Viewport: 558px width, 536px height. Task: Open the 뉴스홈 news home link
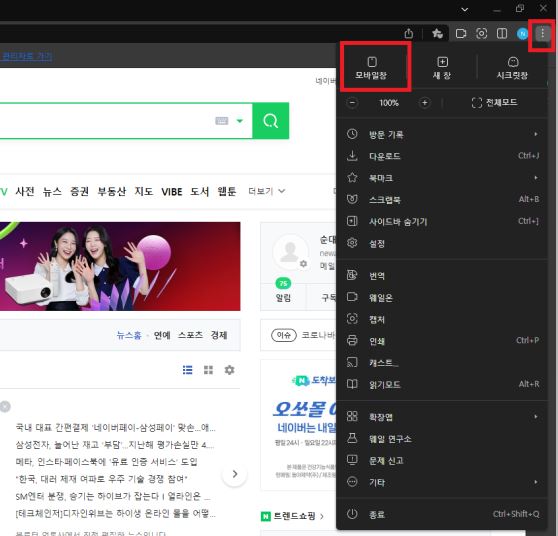pos(129,335)
